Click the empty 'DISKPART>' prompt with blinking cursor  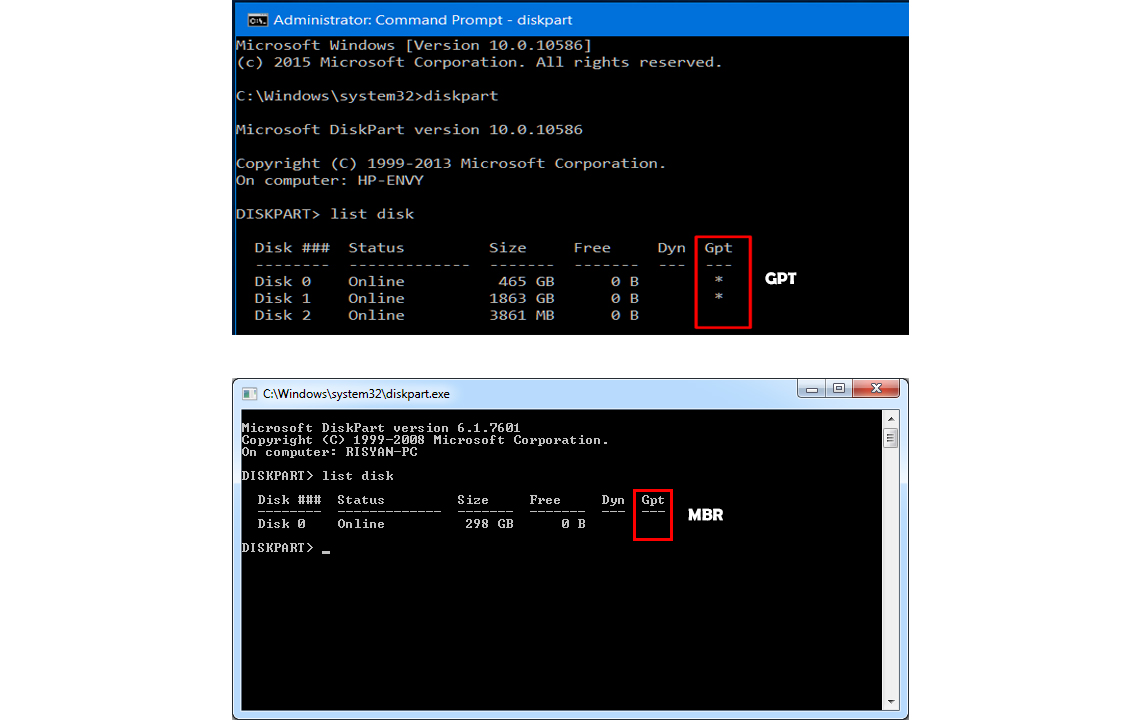(286, 548)
